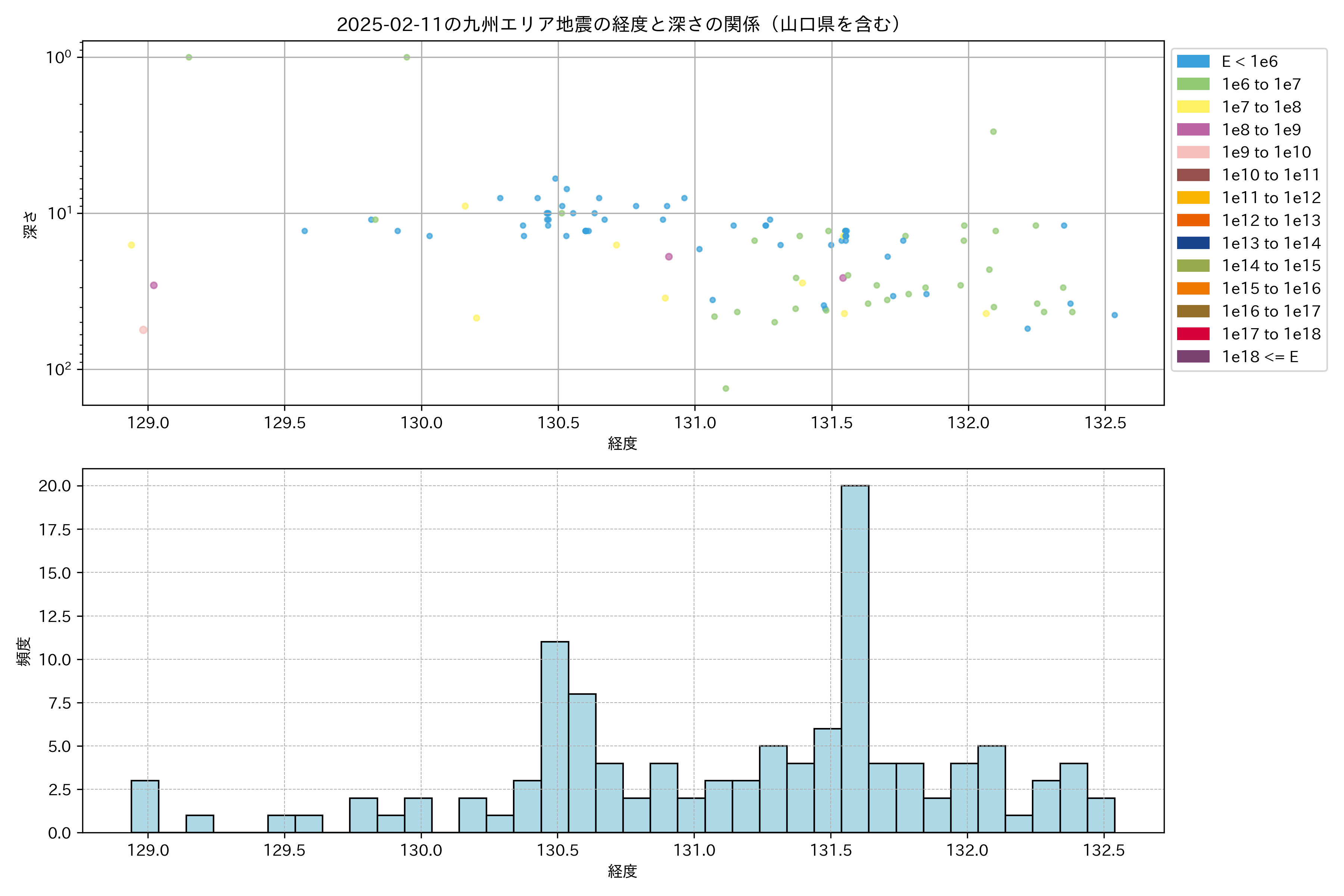Click the pink 1e9 to 1e10 swatch
This screenshot has width=1344, height=896.
[x=1192, y=152]
